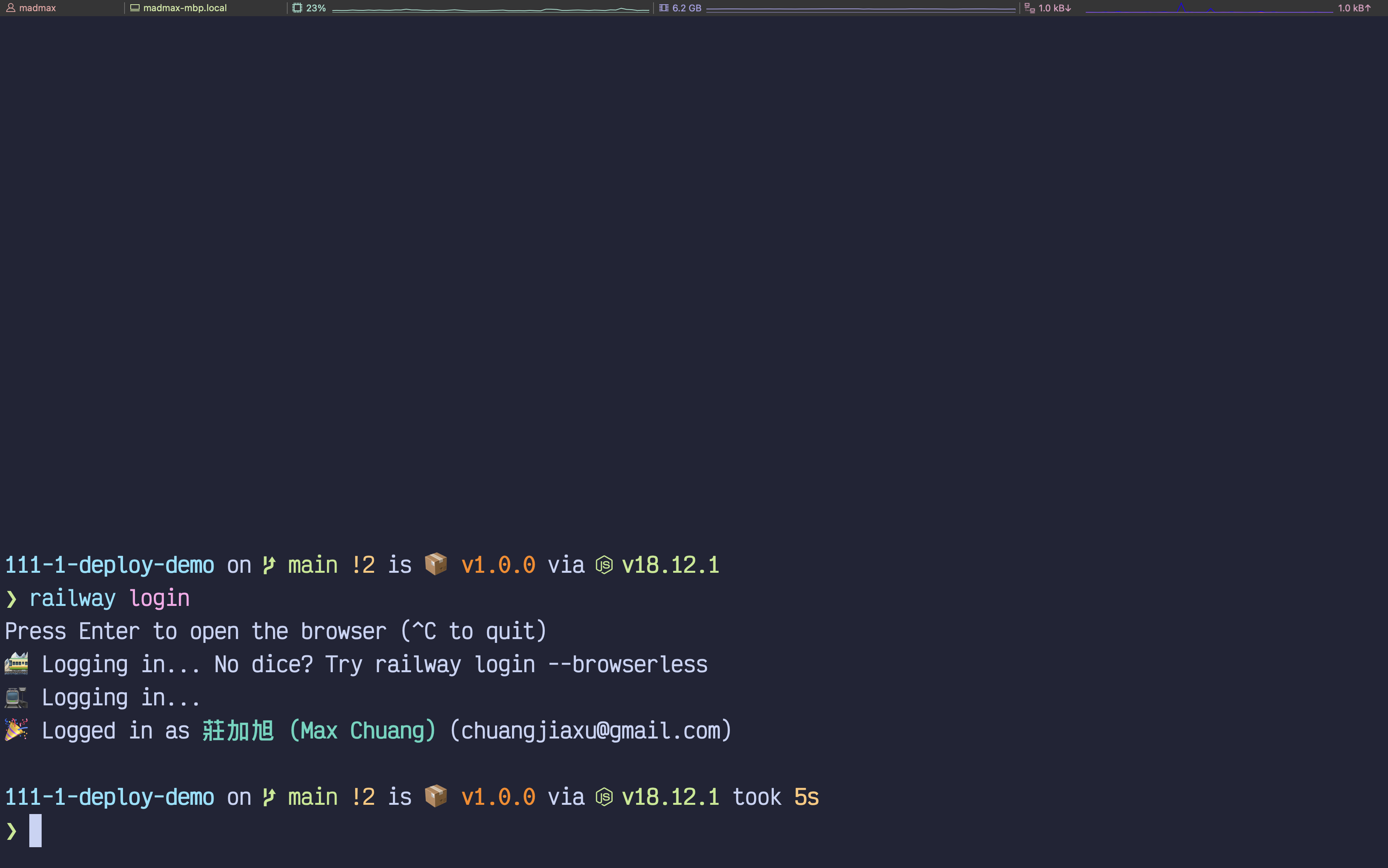Click the CPU usage graph in the status bar

(x=490, y=9)
